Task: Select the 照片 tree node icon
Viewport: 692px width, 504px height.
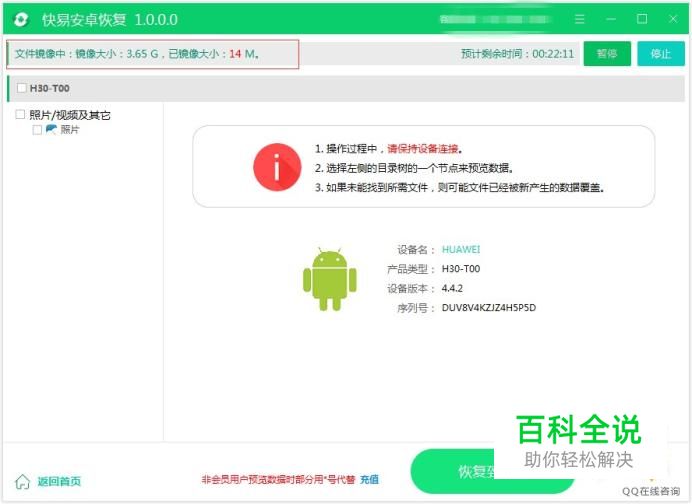Action: 51,129
